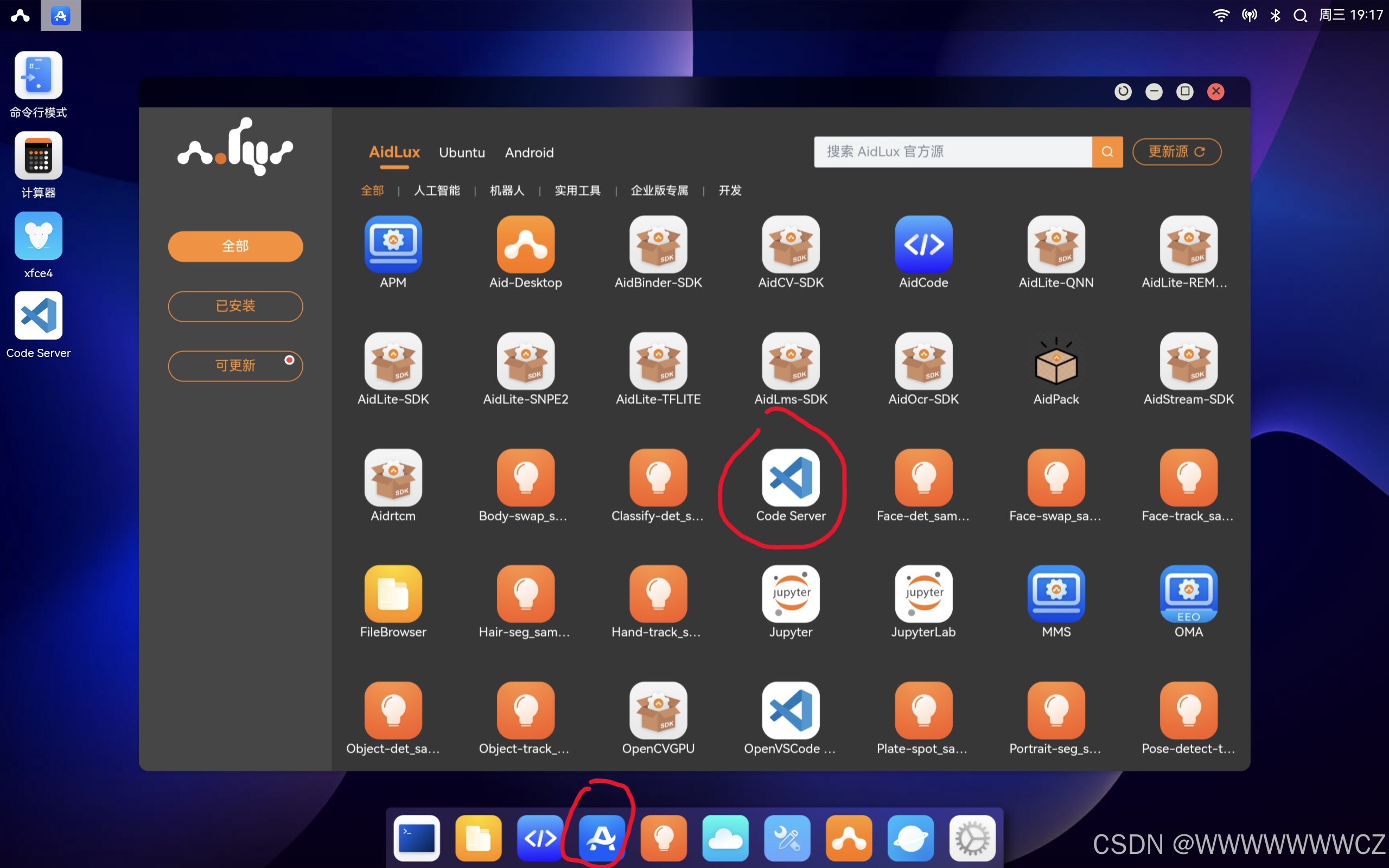Click the orange search magnifier button
Image resolution: width=1389 pixels, height=868 pixels.
pyautogui.click(x=1107, y=151)
